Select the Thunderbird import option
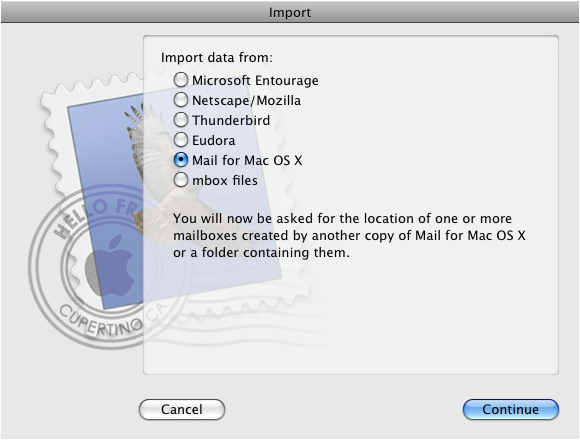Image resolution: width=580 pixels, height=440 pixels. tap(181, 120)
